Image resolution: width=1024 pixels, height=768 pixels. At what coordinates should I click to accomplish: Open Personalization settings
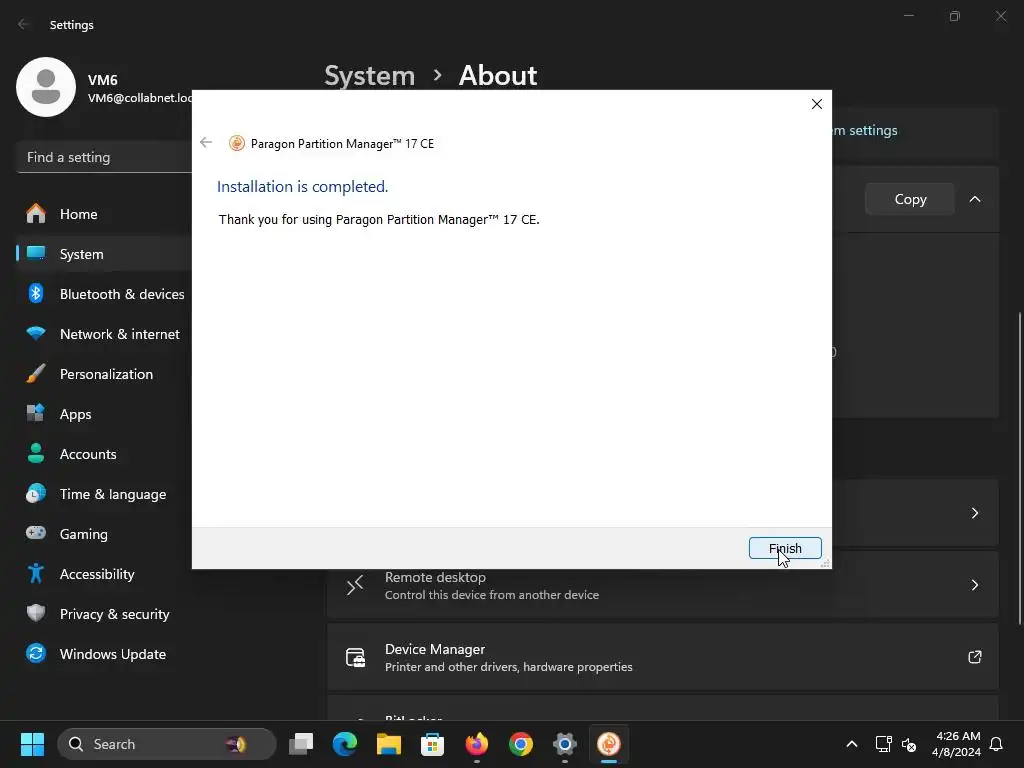point(104,374)
